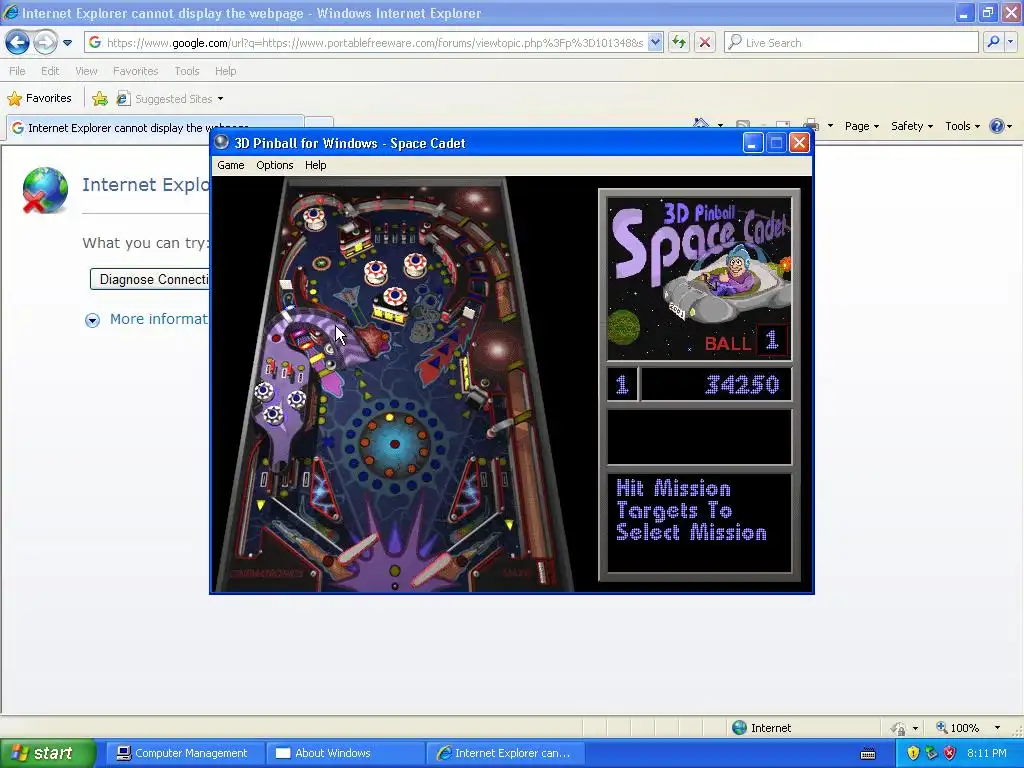Viewport: 1024px width, 768px height.
Task: Open the Options menu in 3D Pinball
Action: [274, 165]
